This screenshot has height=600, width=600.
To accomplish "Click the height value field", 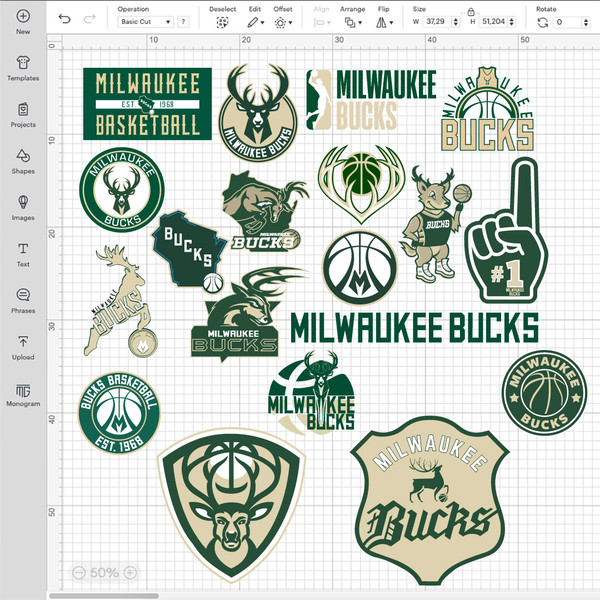I will (x=494, y=22).
